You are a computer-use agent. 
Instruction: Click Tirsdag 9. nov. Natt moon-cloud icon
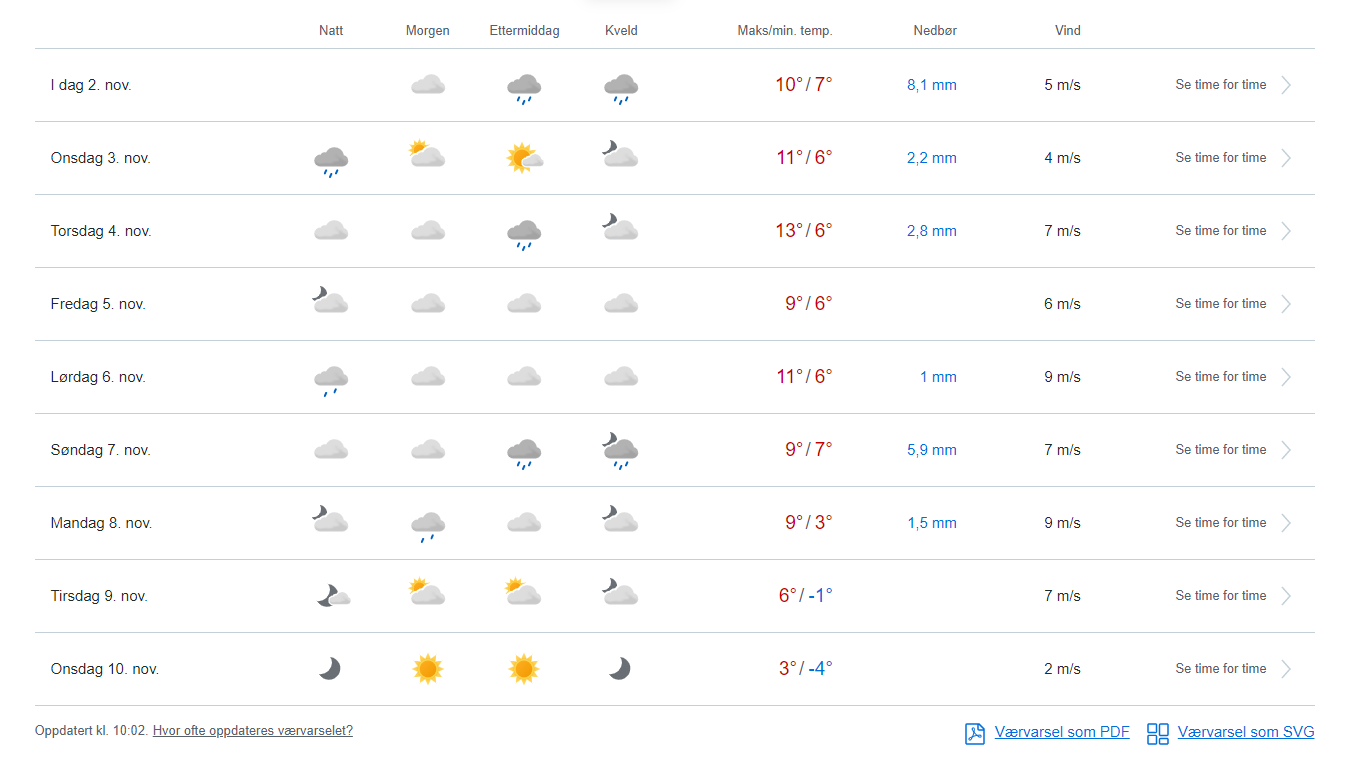point(333,596)
